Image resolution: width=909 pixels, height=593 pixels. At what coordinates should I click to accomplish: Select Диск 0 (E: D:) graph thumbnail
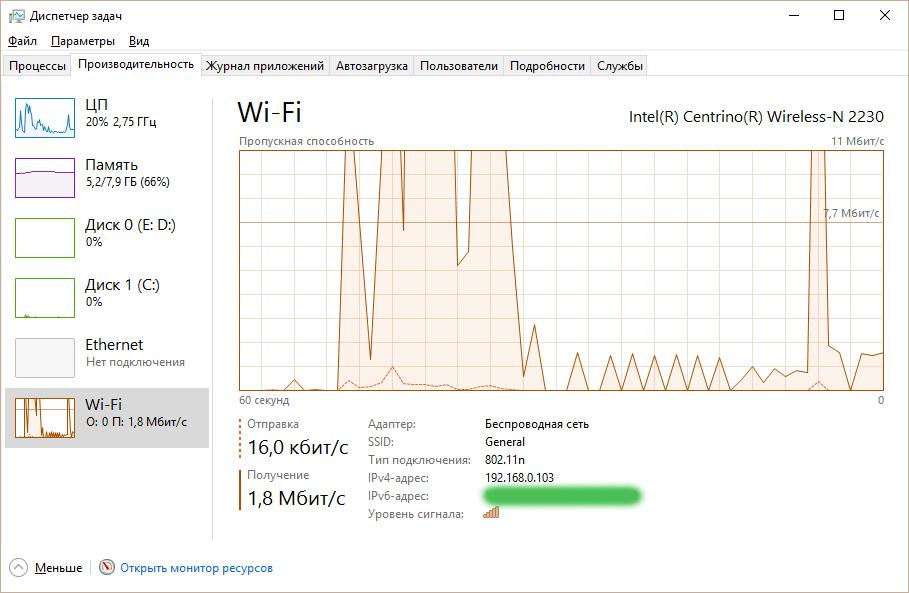point(45,238)
